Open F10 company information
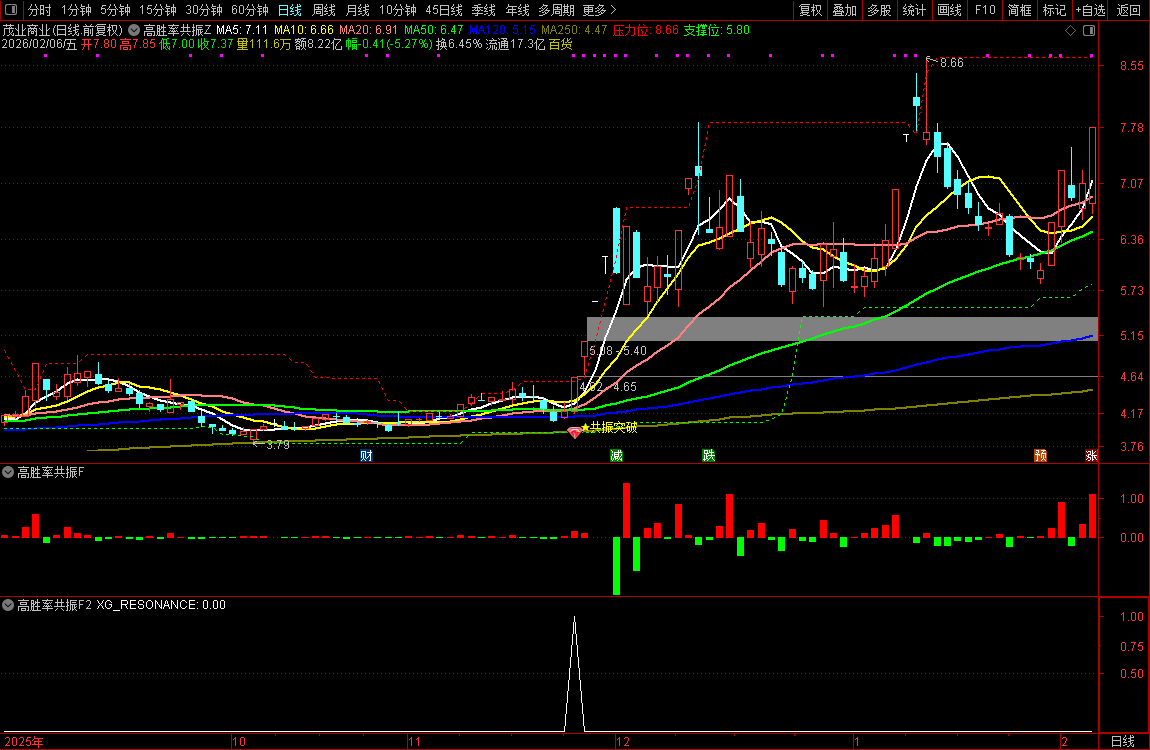 pyautogui.click(x=985, y=10)
